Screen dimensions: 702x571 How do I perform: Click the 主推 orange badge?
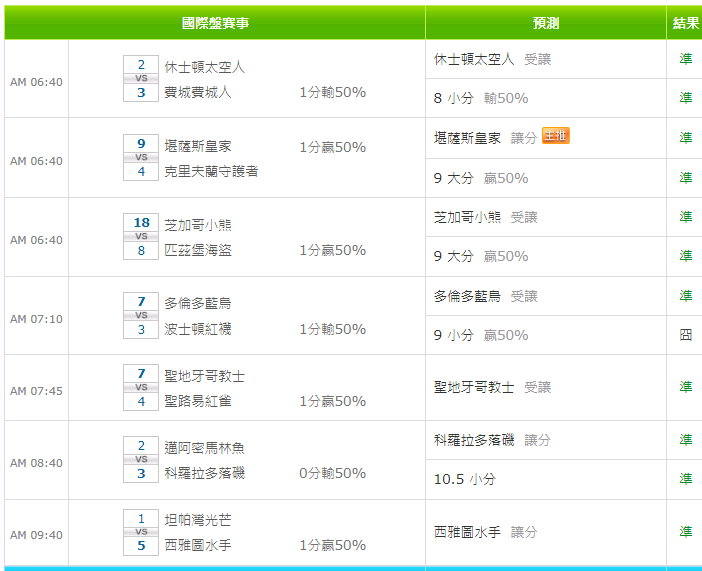tap(555, 136)
